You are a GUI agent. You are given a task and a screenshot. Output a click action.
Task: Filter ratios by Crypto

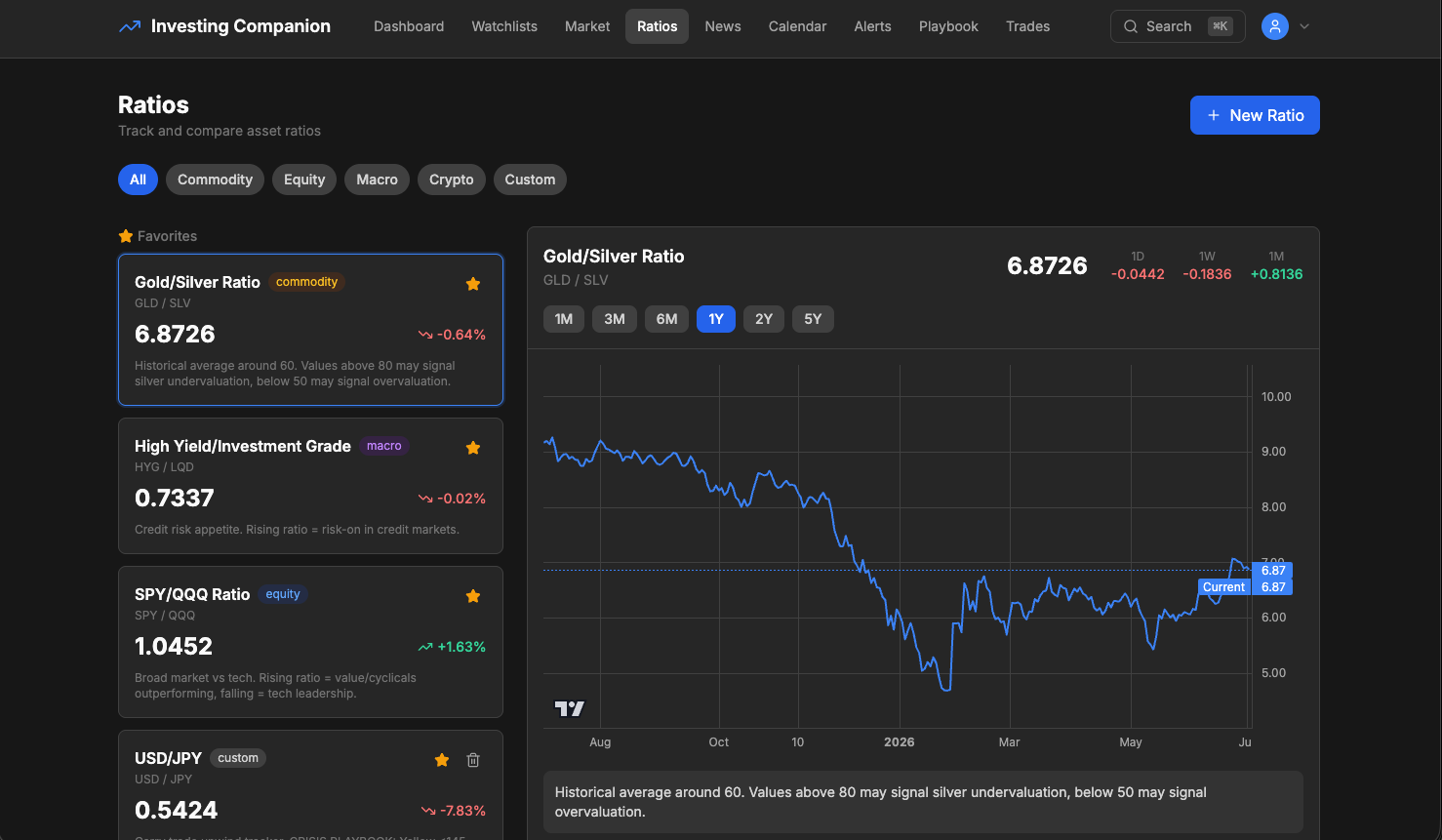coord(451,180)
